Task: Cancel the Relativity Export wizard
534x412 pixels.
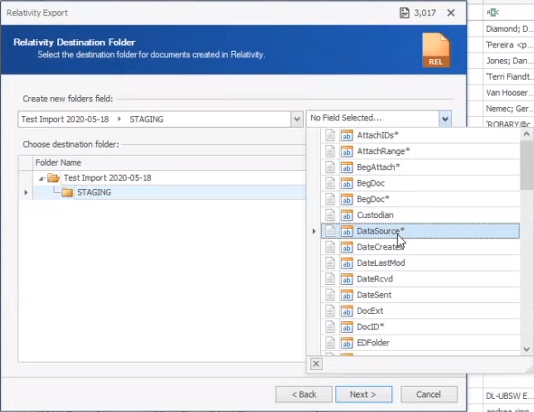Action: (429, 394)
